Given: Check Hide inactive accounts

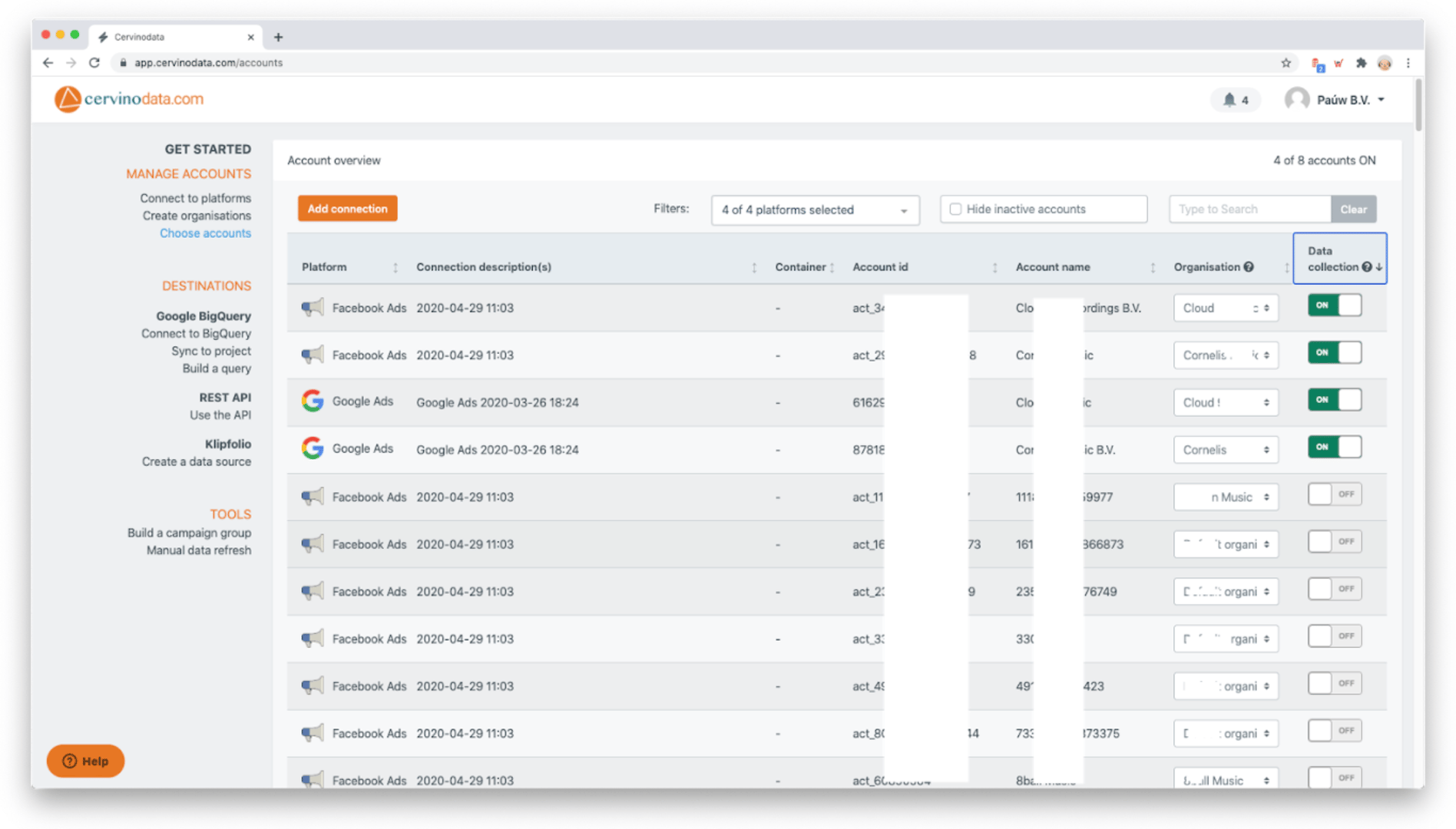Looking at the screenshot, I should point(955,208).
